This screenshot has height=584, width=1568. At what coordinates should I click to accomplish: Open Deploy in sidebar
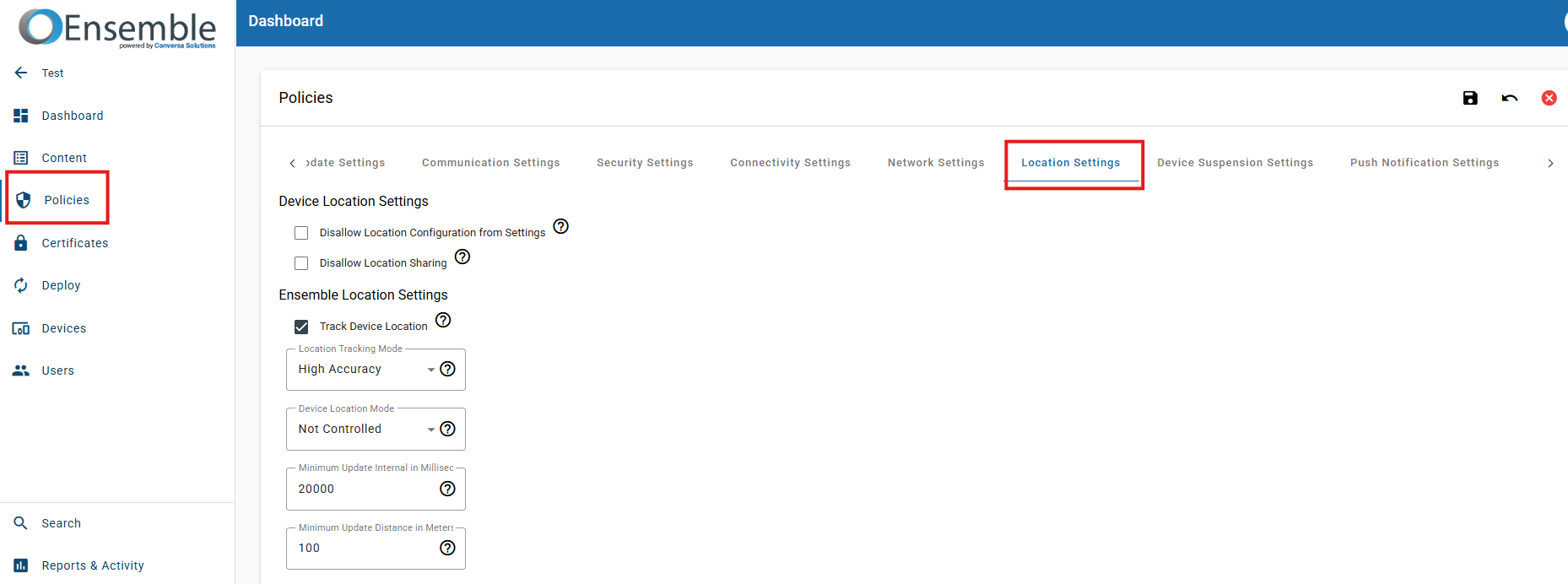[x=61, y=285]
